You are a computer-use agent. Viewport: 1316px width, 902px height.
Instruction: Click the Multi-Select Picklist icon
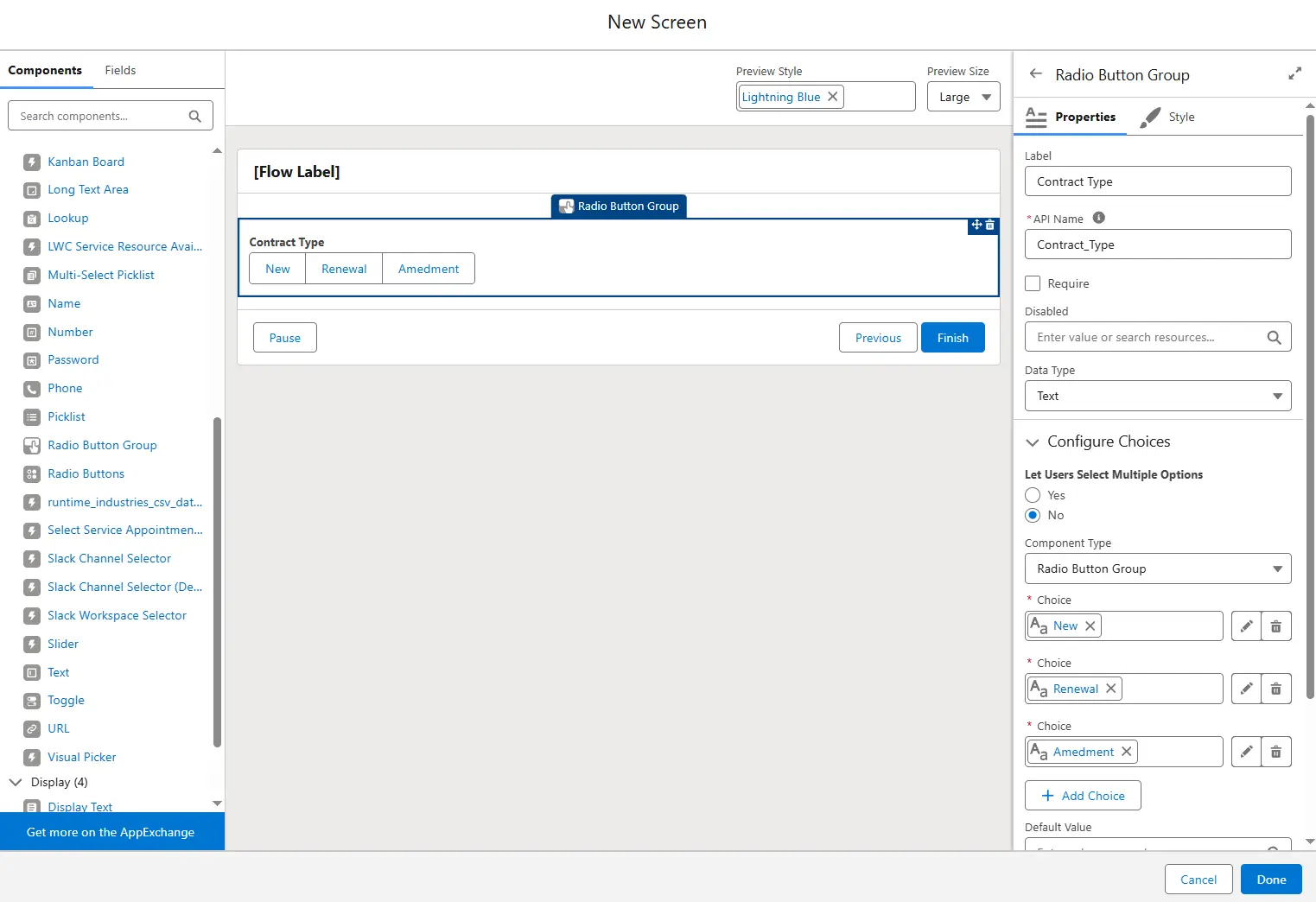pos(32,276)
